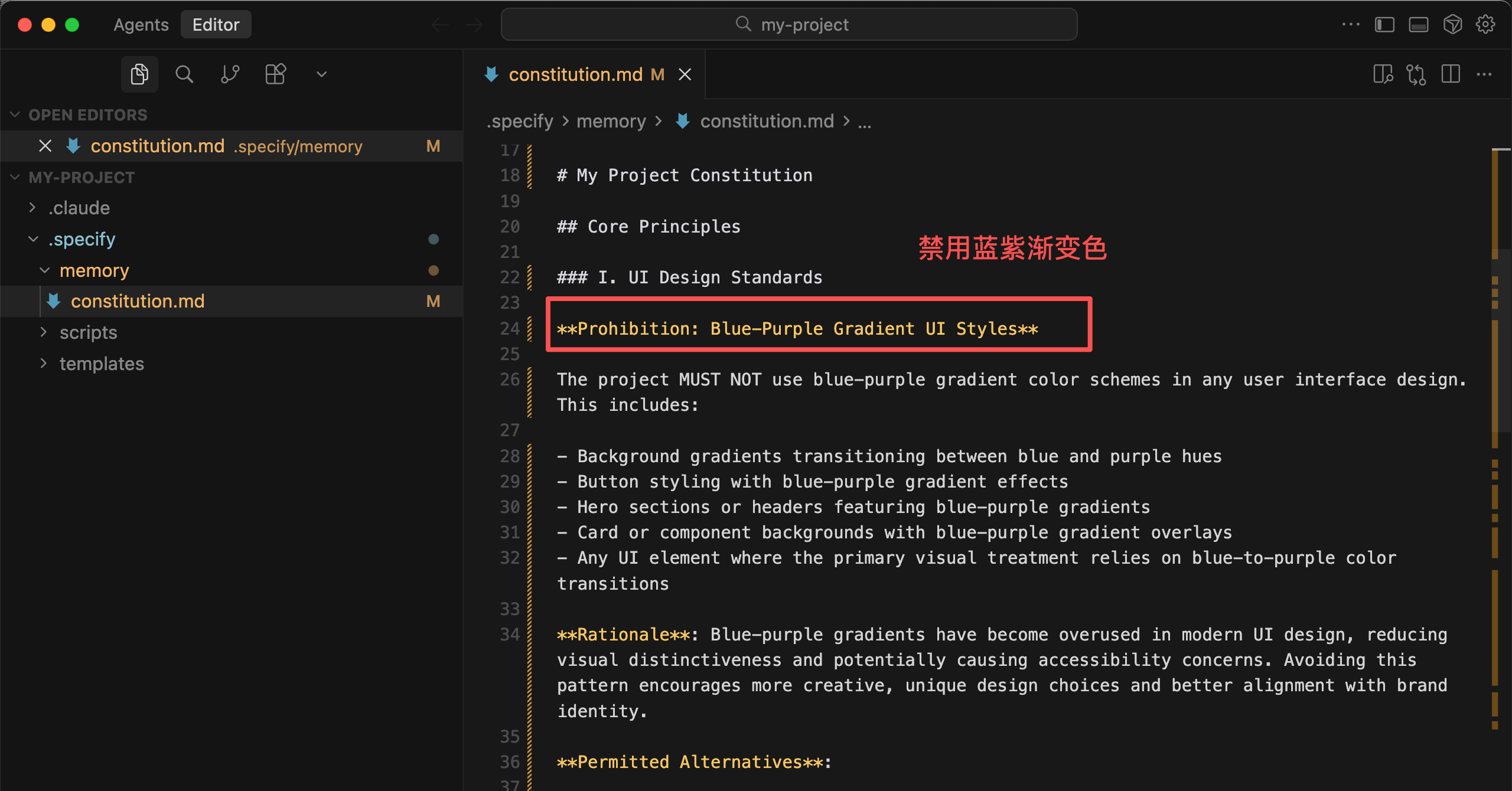
Task: Click memory in the breadcrumb path
Action: click(x=611, y=121)
